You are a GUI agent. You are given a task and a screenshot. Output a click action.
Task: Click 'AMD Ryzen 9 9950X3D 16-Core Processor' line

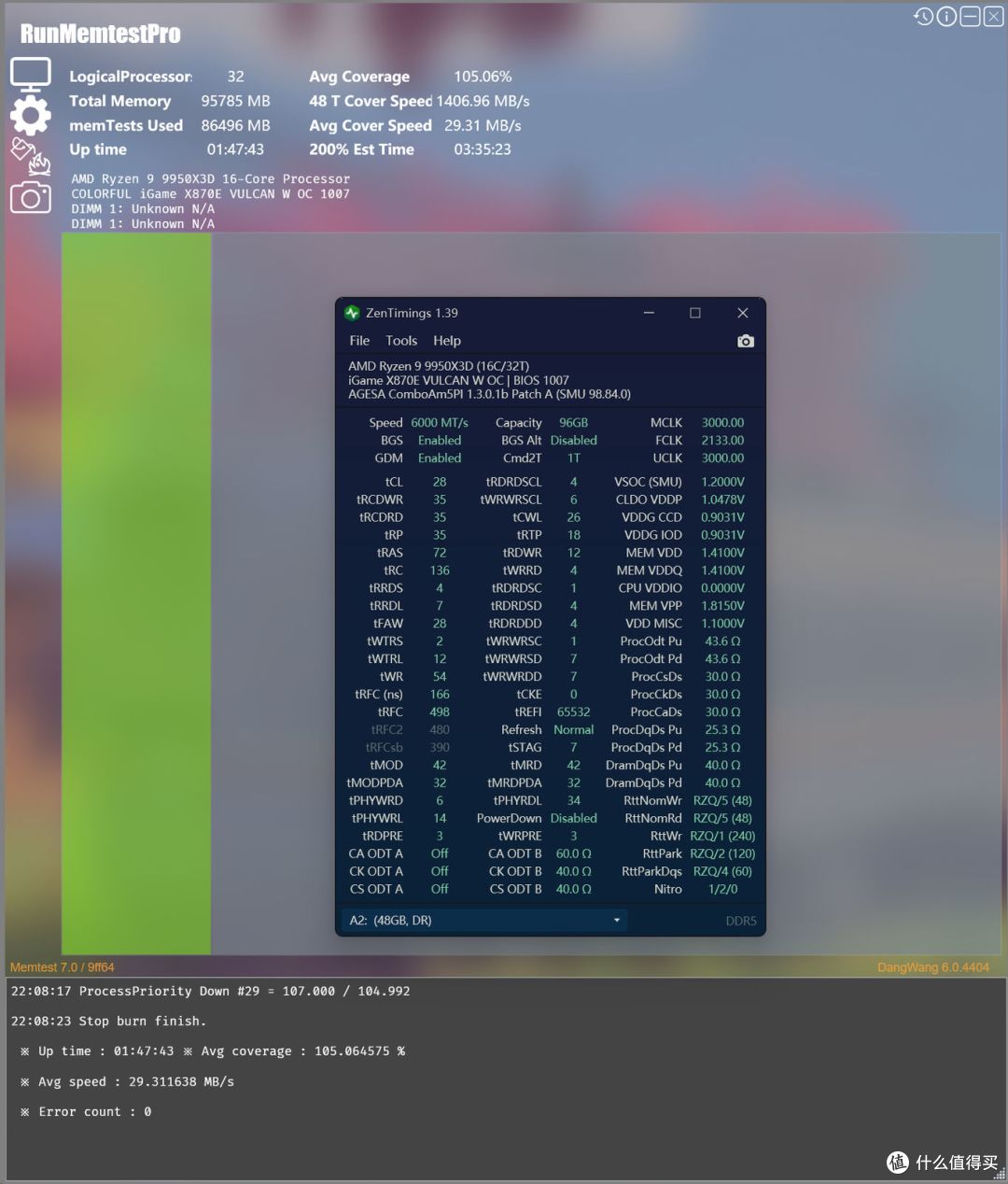point(211,179)
